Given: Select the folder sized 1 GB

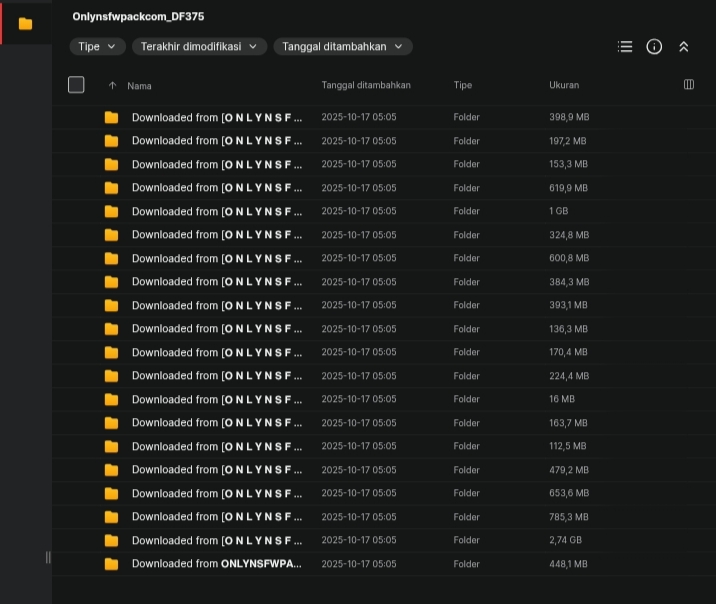Looking at the screenshot, I should coord(216,211).
